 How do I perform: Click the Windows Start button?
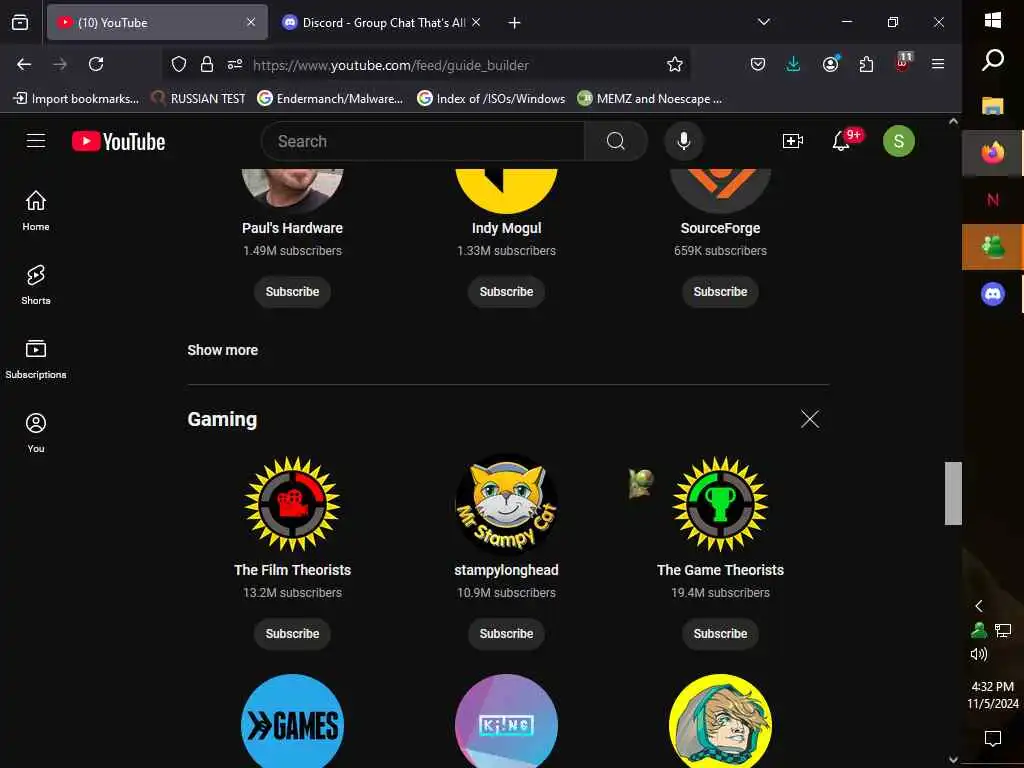coord(993,20)
